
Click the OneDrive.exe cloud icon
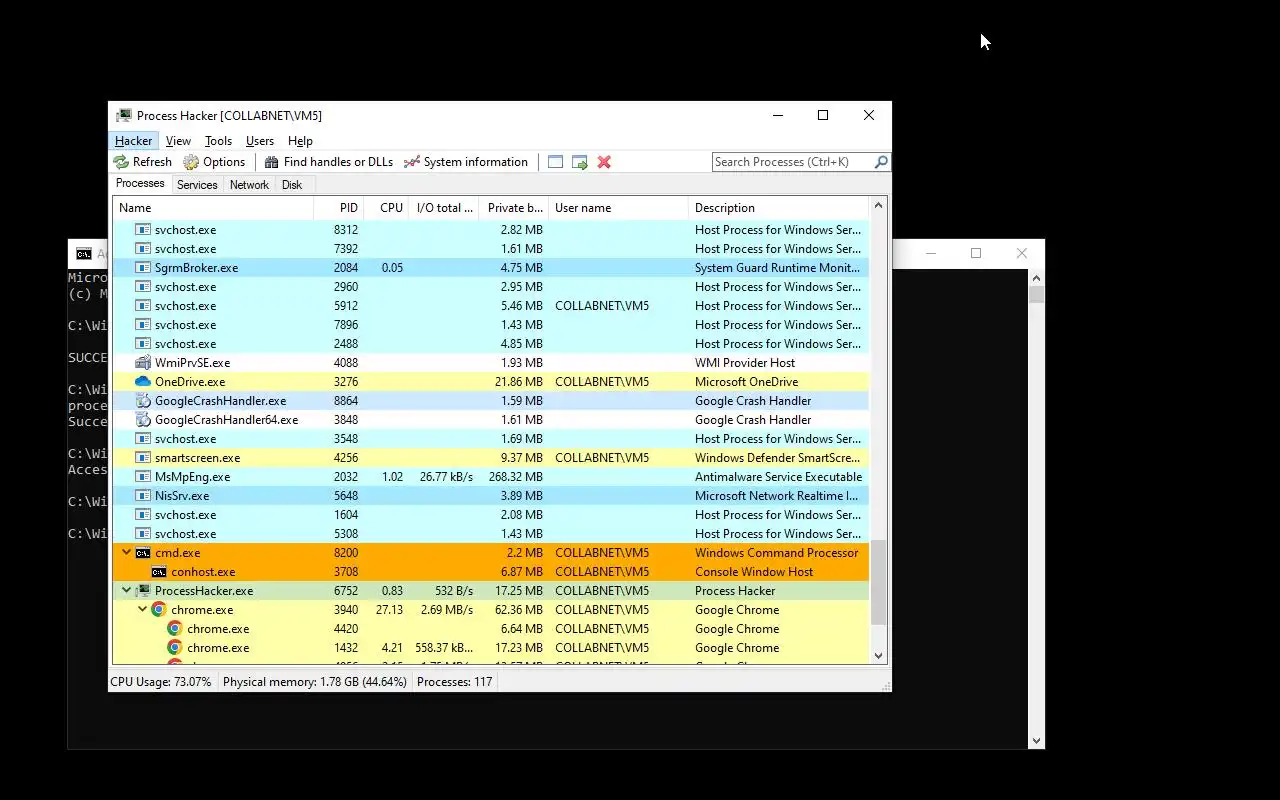coord(143,382)
